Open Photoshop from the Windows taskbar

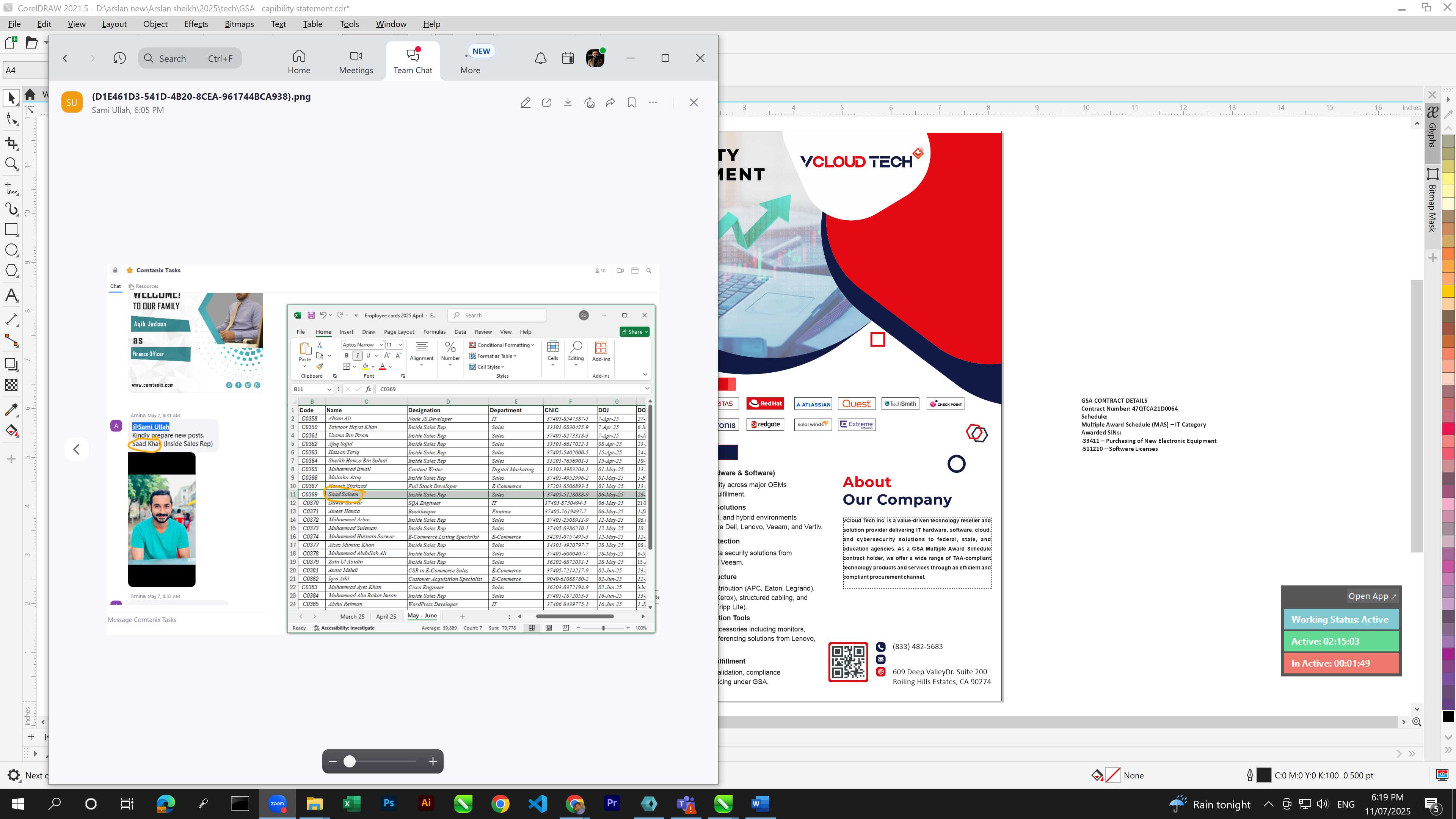coord(388,803)
